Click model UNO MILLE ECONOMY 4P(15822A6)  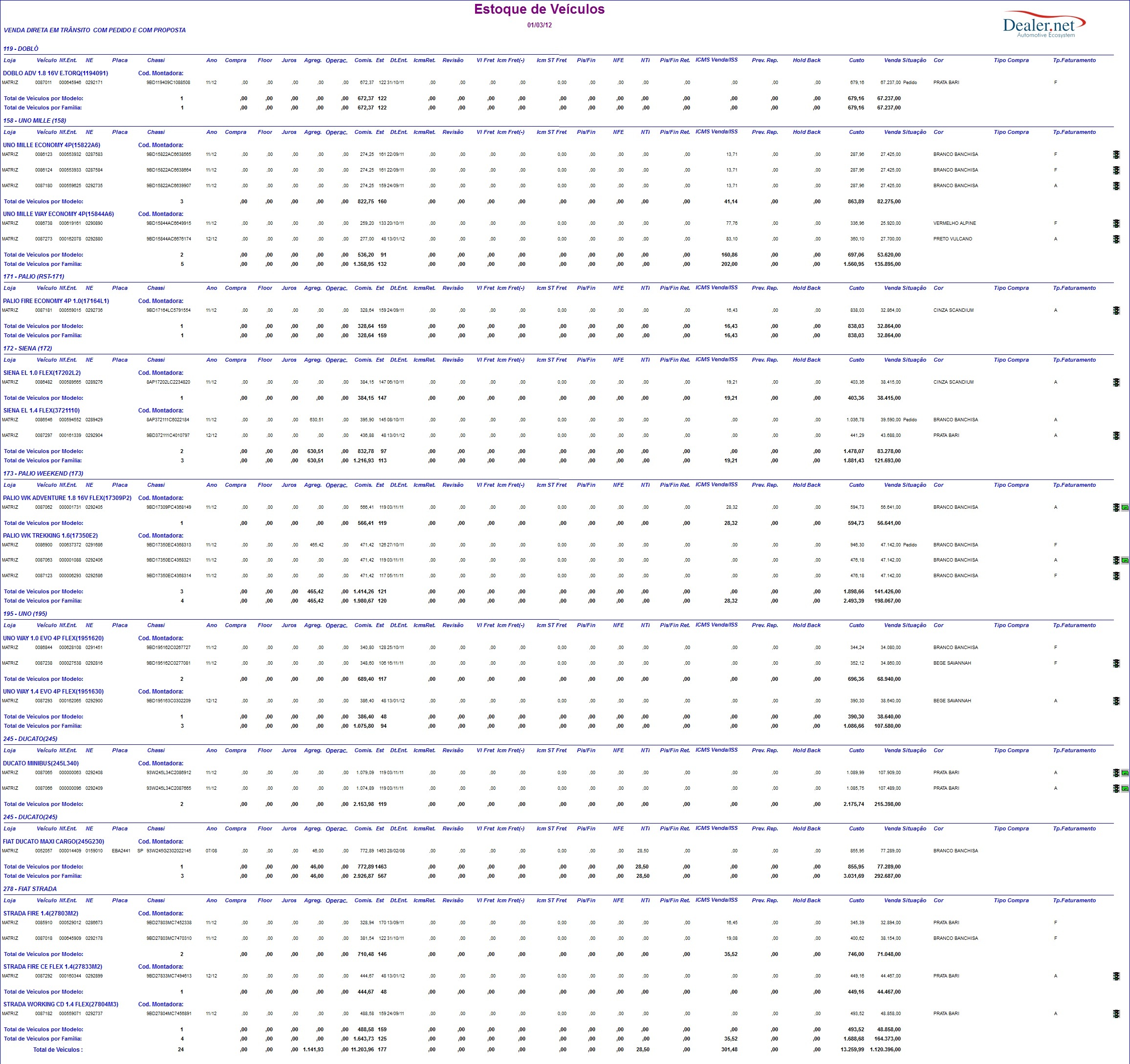click(51, 145)
